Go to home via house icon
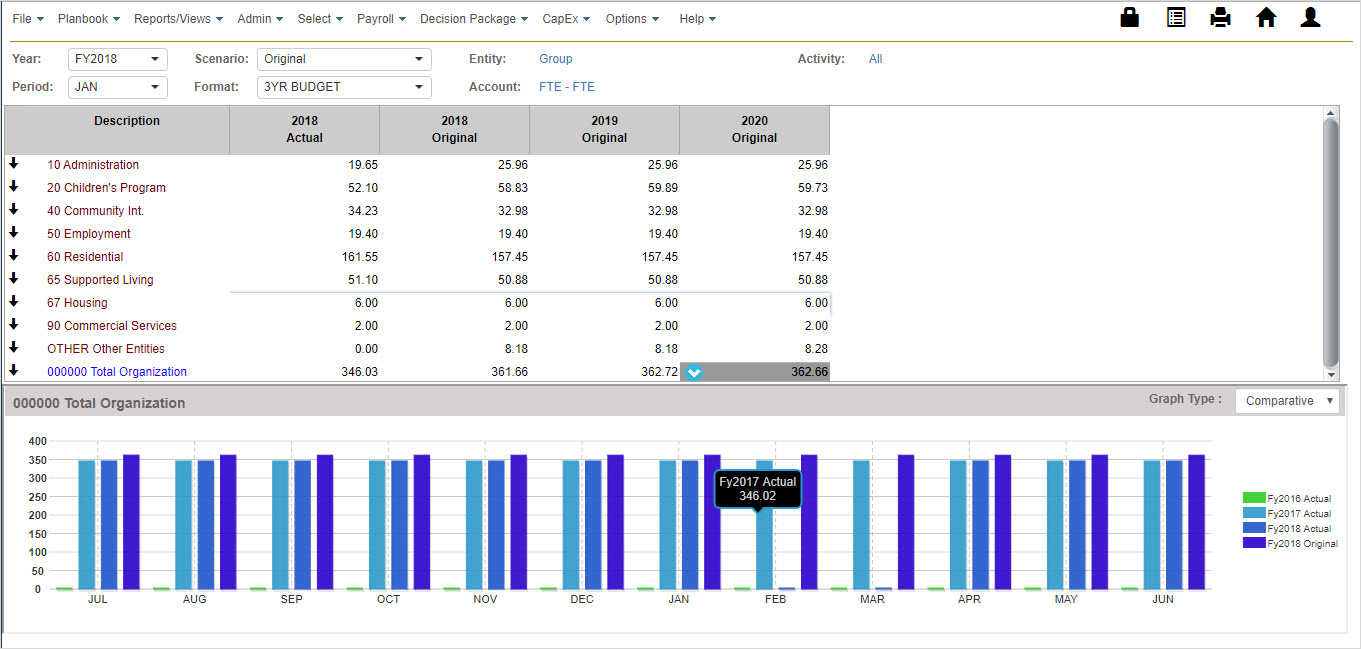 1266,18
